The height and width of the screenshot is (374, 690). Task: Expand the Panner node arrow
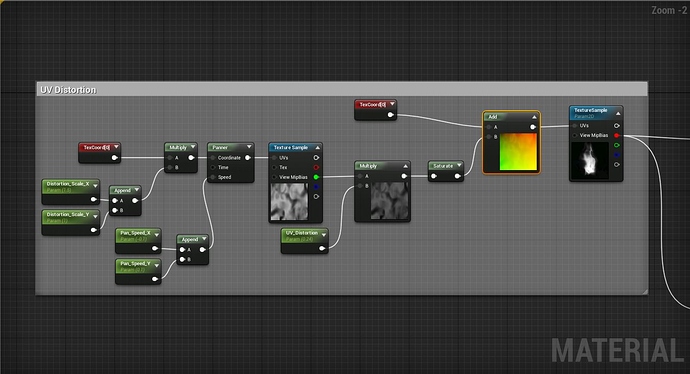pyautogui.click(x=249, y=147)
